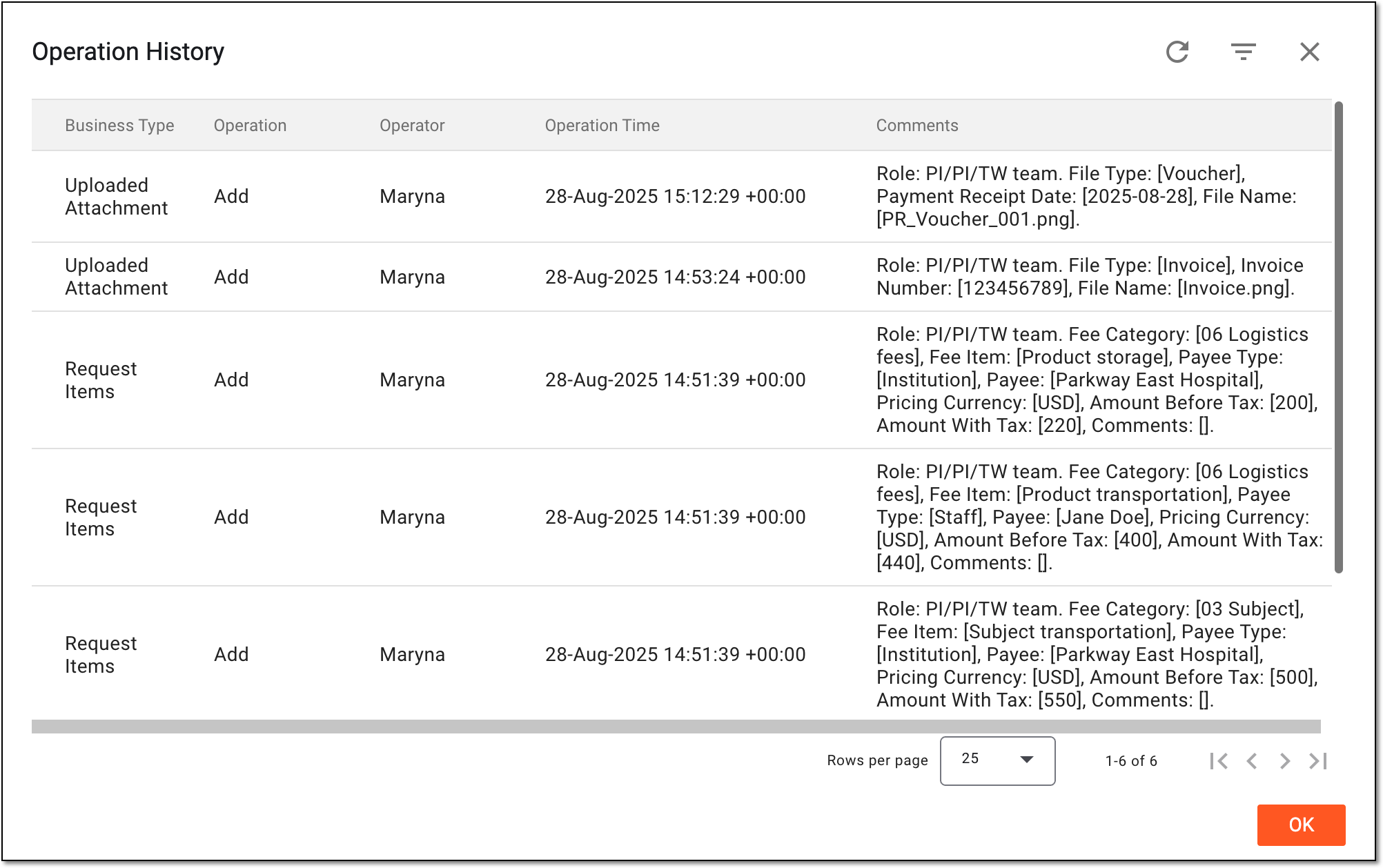Image resolution: width=1383 pixels, height=868 pixels.
Task: Click the Operator column header
Action: coord(412,126)
